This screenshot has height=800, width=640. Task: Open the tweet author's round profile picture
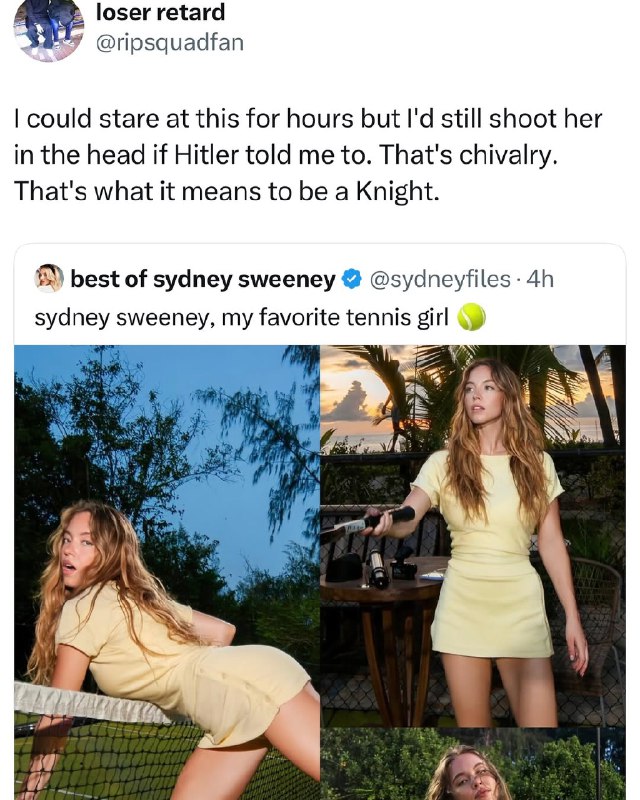click(48, 30)
